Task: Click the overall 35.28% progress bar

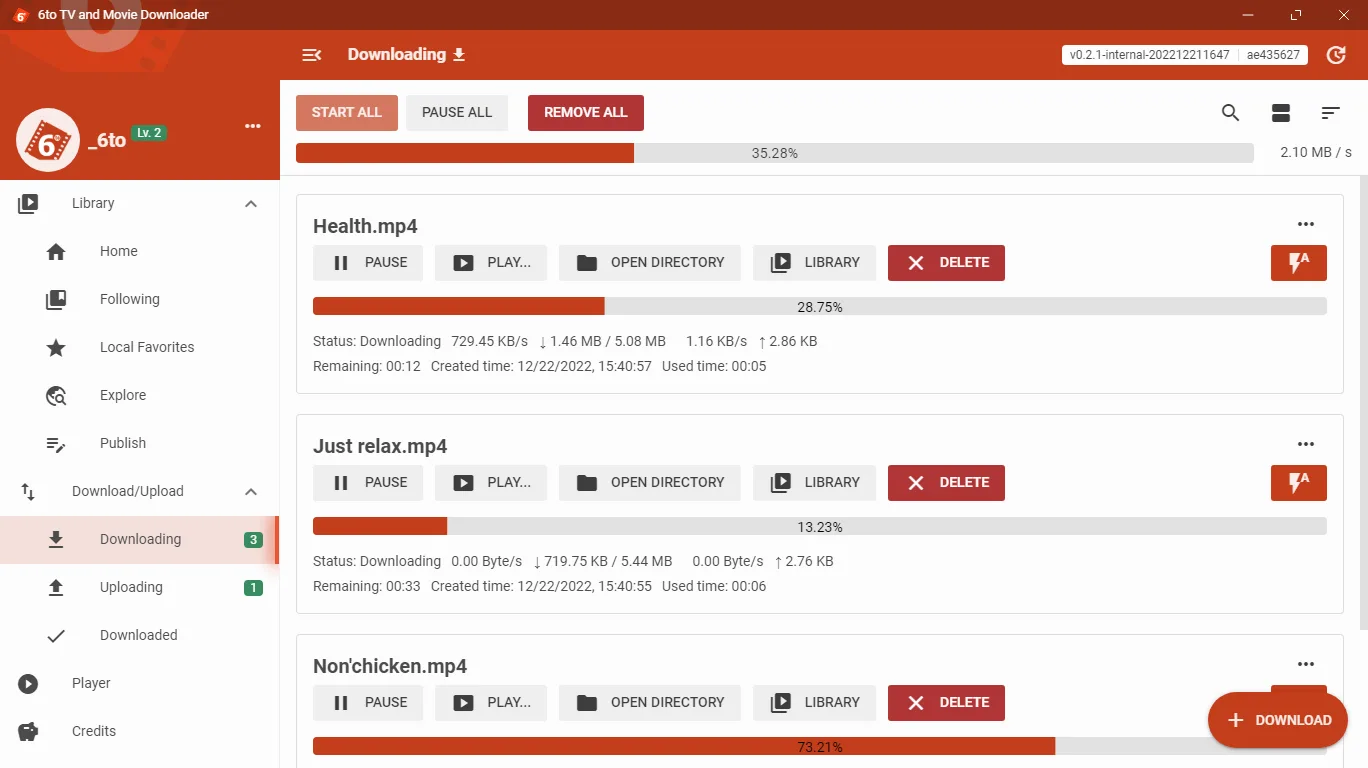Action: click(x=775, y=153)
